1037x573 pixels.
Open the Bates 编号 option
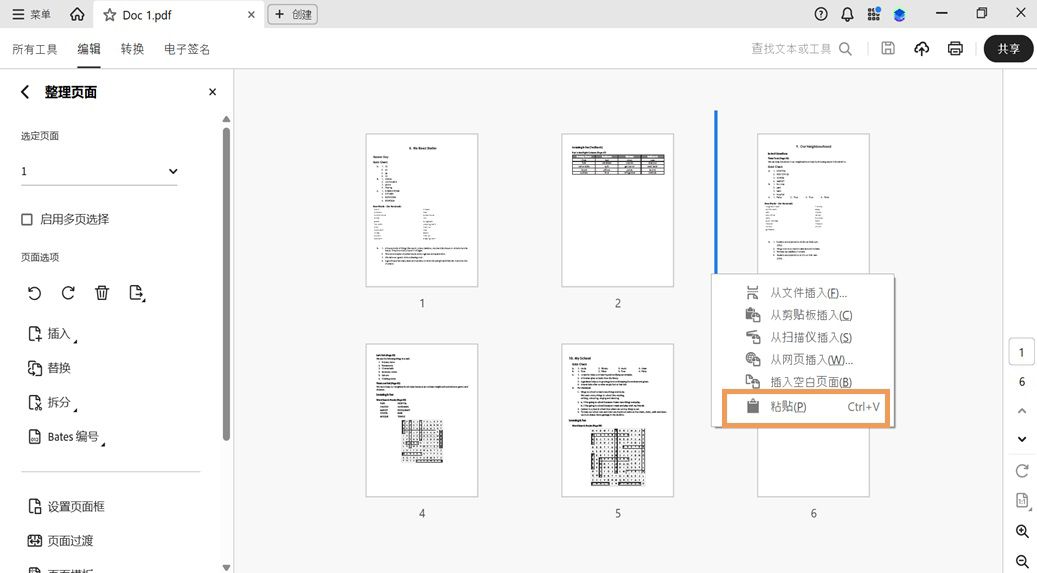click(65, 437)
